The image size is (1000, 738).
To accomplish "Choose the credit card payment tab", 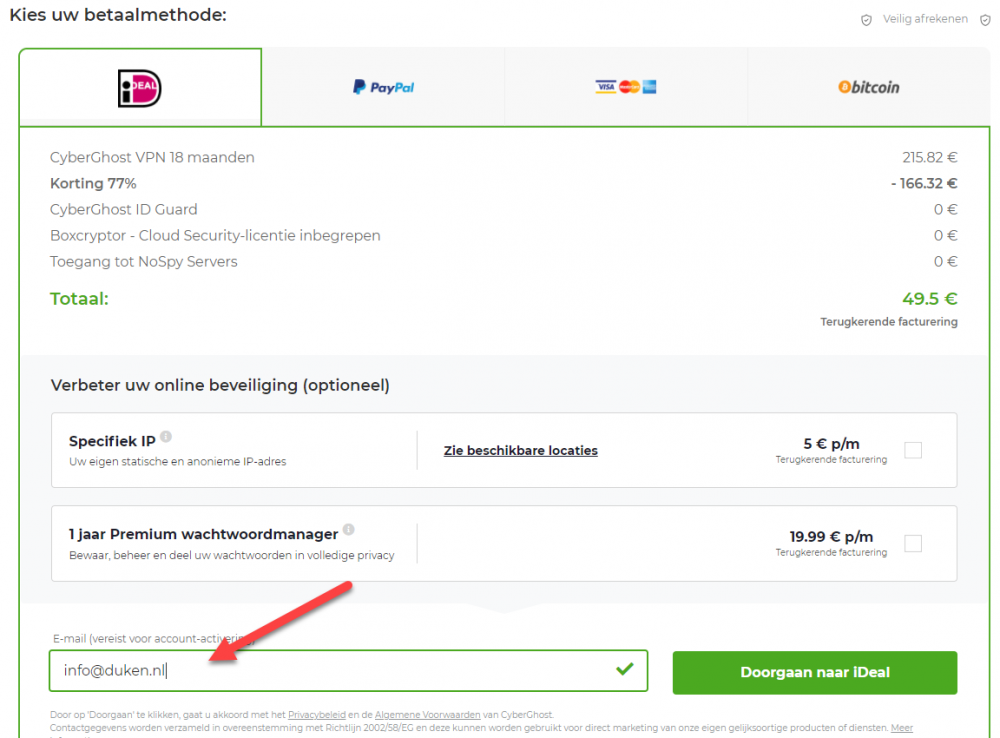I will point(626,88).
